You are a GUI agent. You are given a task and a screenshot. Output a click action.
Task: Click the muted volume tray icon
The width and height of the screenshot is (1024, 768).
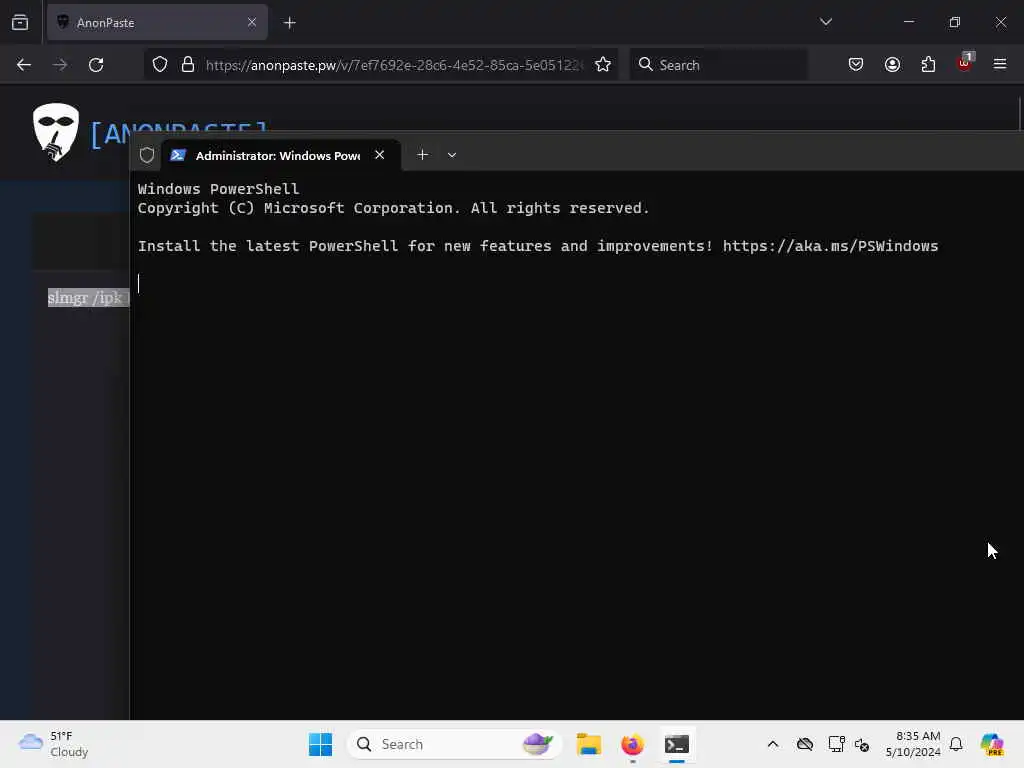[x=862, y=745]
